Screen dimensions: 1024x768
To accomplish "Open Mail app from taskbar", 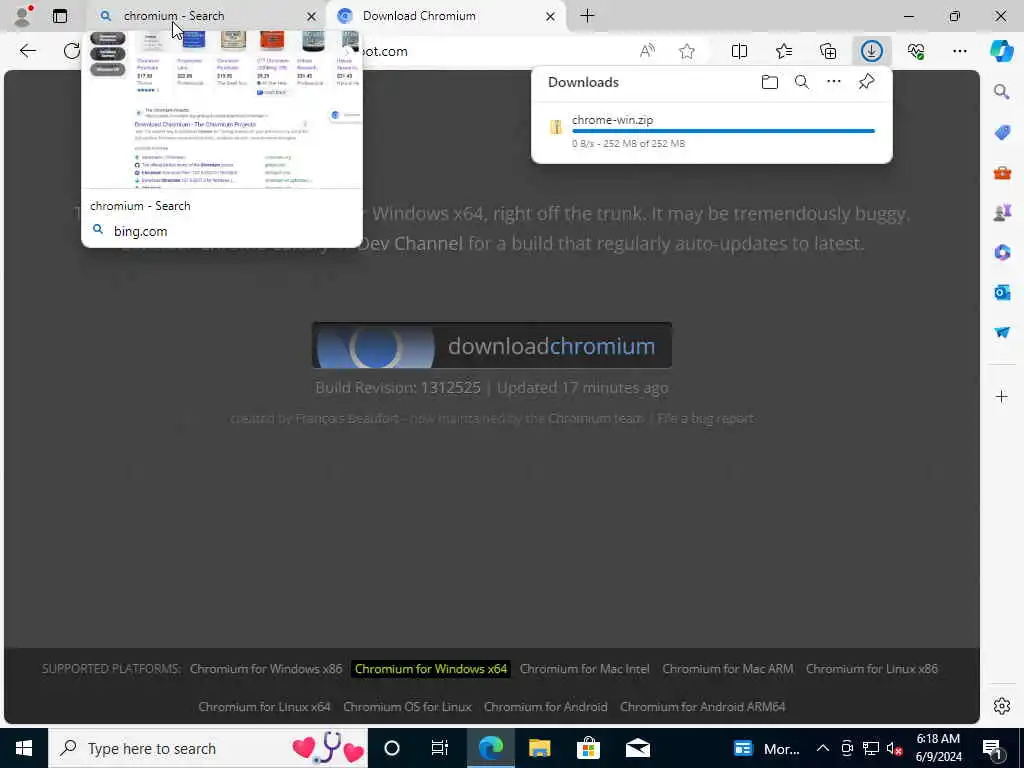I will (x=637, y=748).
